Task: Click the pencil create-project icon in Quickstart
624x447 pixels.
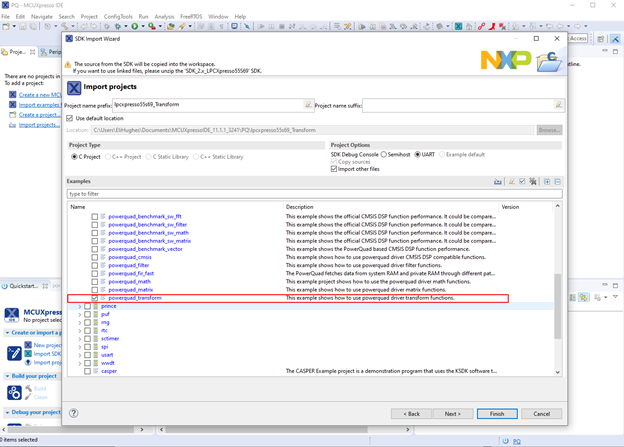Action: [x=14, y=353]
